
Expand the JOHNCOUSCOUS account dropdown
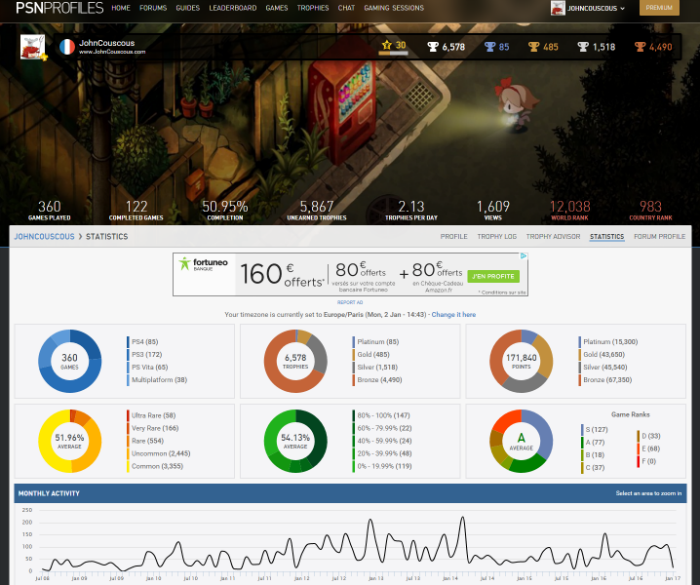click(596, 8)
